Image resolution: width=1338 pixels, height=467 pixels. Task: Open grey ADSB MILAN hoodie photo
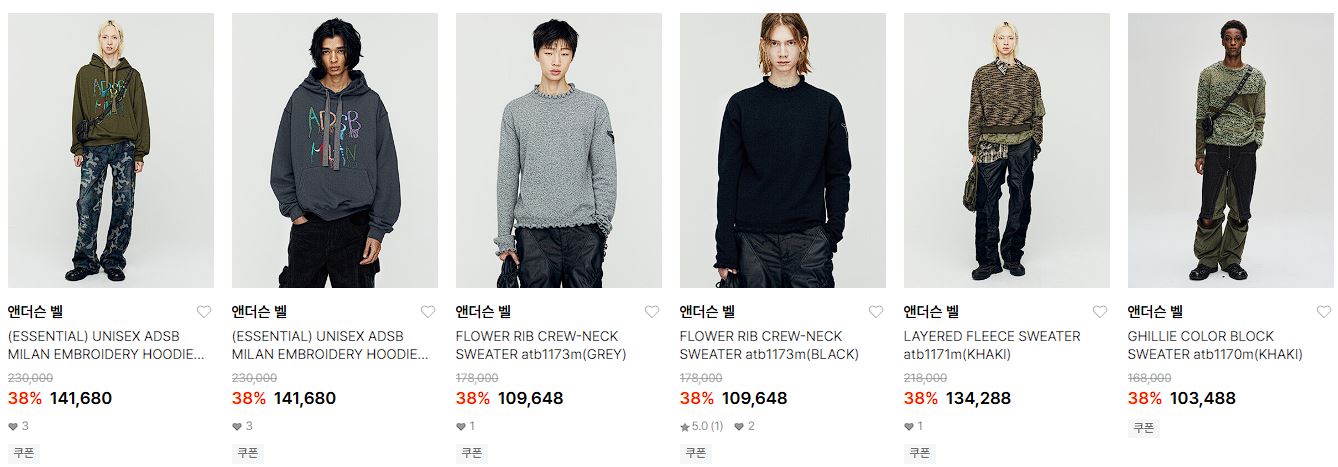coord(335,150)
